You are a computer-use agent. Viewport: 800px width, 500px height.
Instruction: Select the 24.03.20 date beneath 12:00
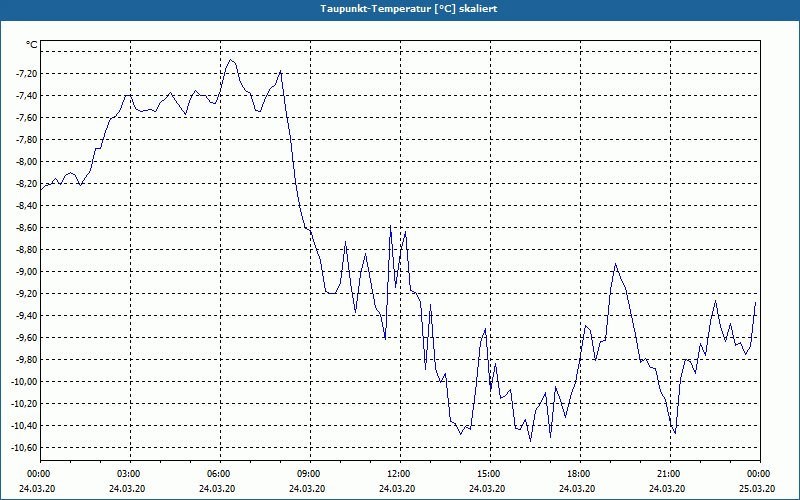(397, 488)
